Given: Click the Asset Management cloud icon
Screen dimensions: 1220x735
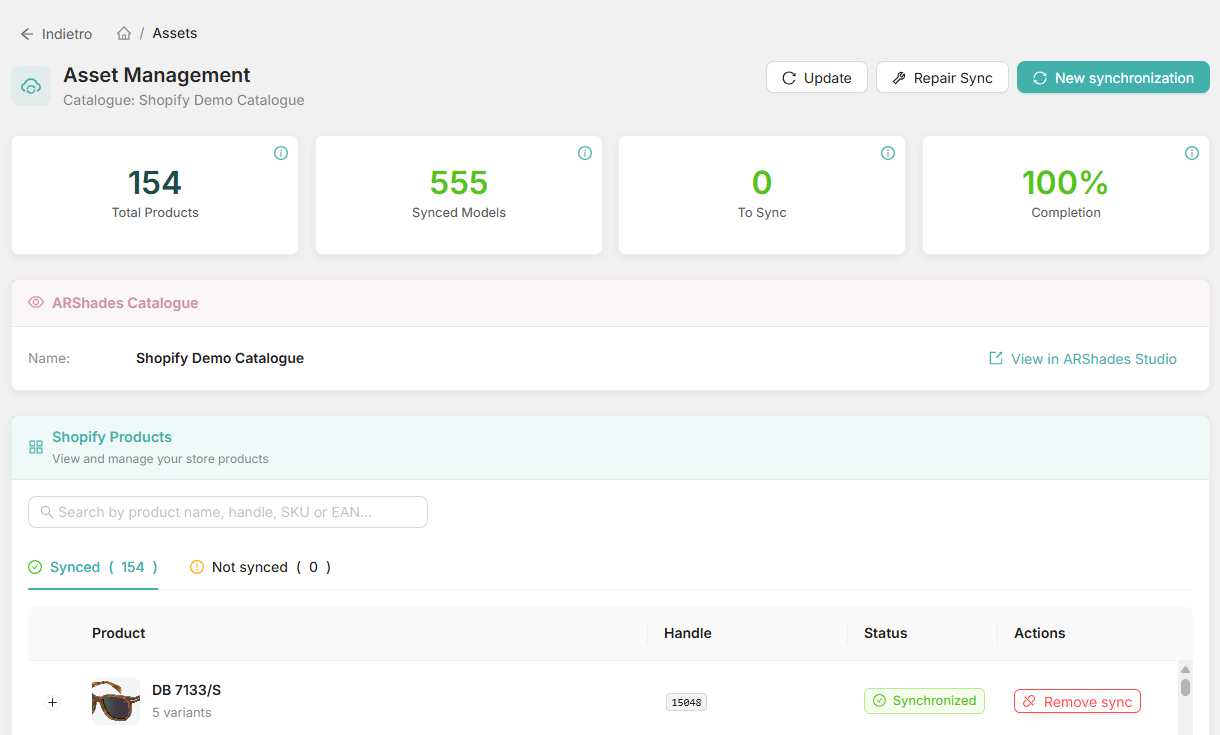Looking at the screenshot, I should tap(31, 86).
